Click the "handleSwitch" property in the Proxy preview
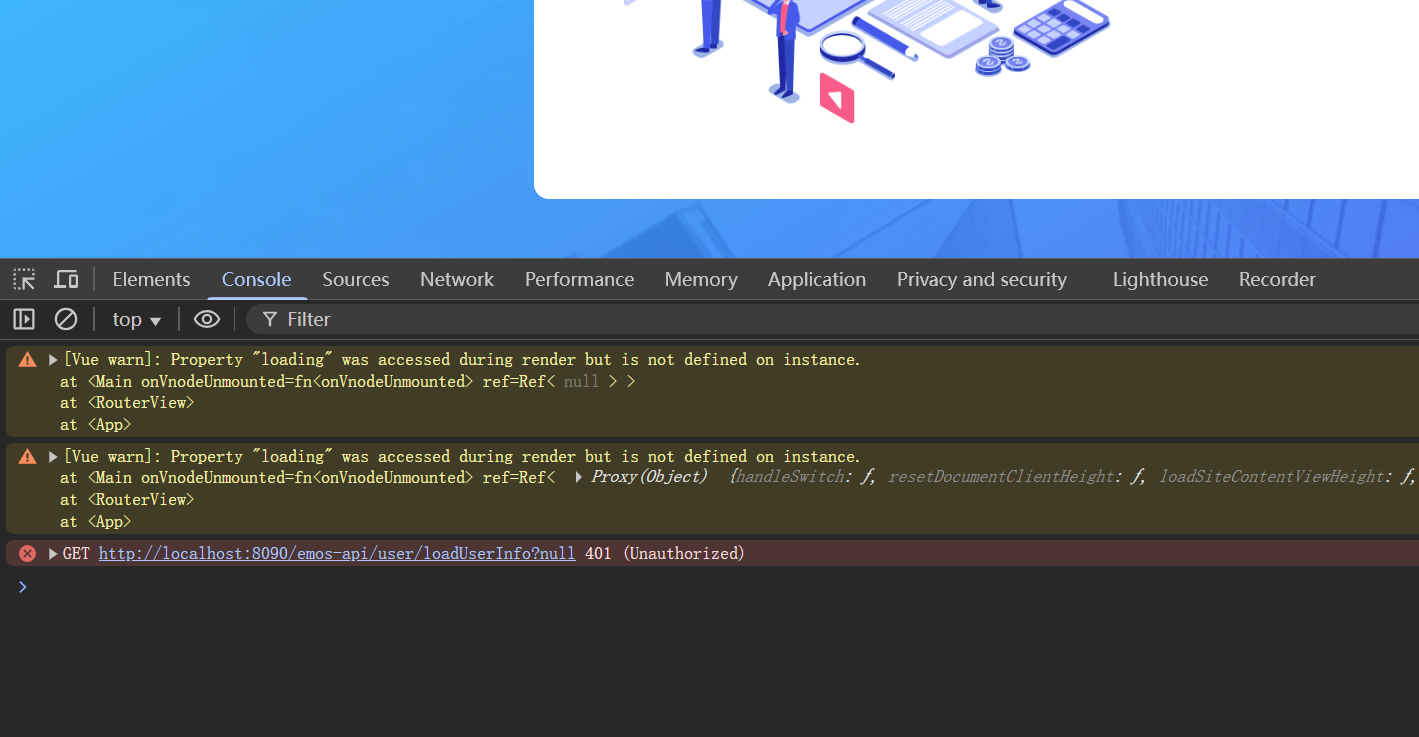This screenshot has height=737, width=1419. pyautogui.click(x=790, y=477)
